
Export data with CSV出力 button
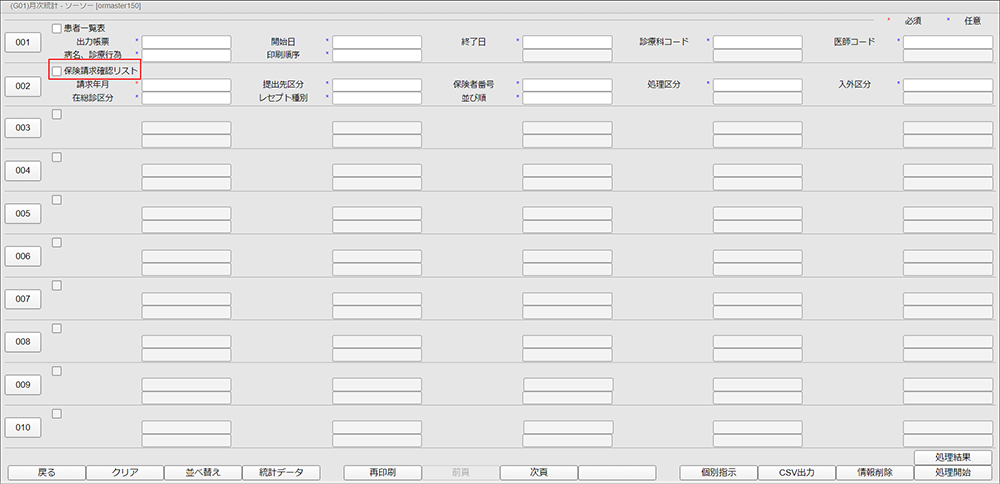(x=796, y=472)
